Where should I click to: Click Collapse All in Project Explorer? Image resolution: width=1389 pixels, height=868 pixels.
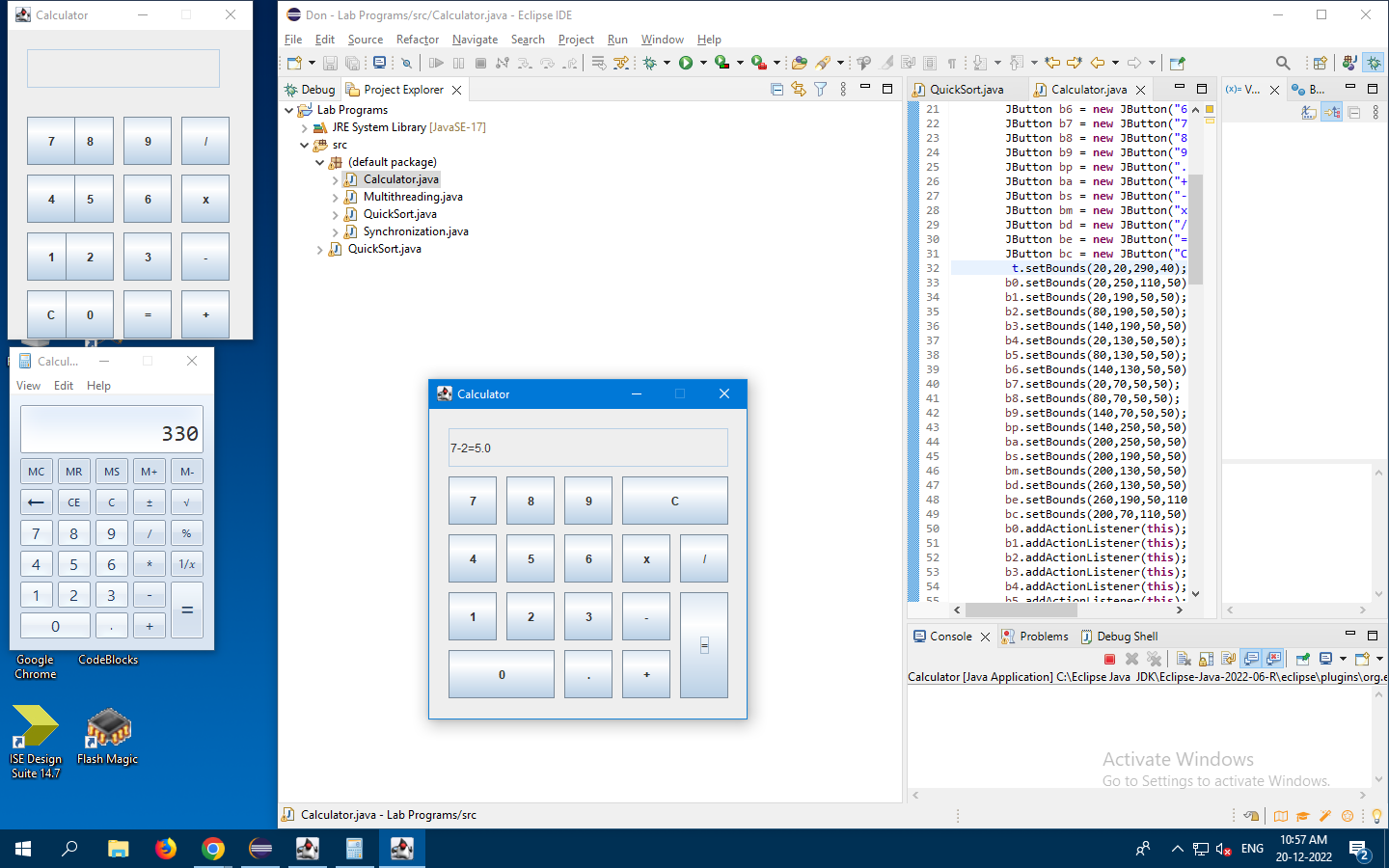[x=776, y=89]
